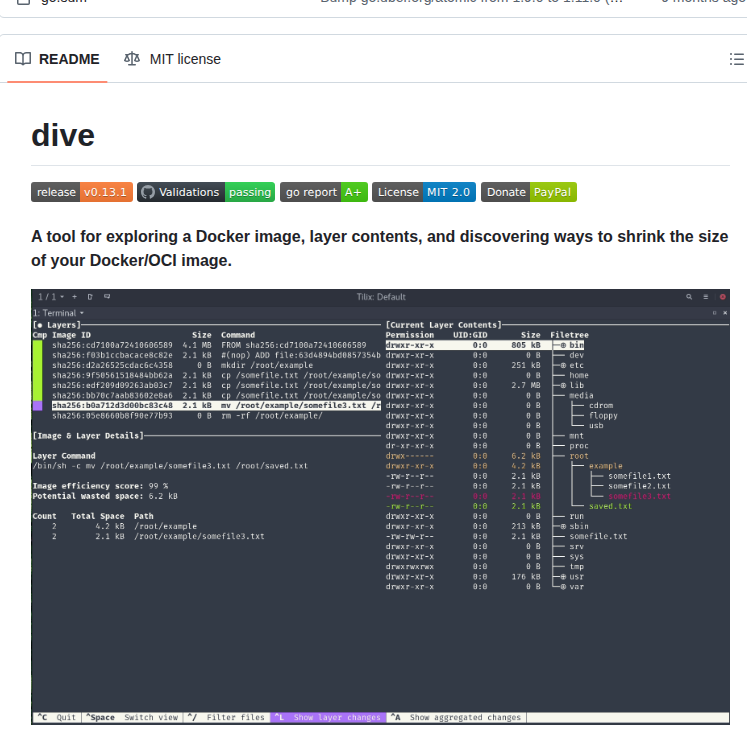
Task: Click the go report A+ badge
Action: [x=323, y=192]
